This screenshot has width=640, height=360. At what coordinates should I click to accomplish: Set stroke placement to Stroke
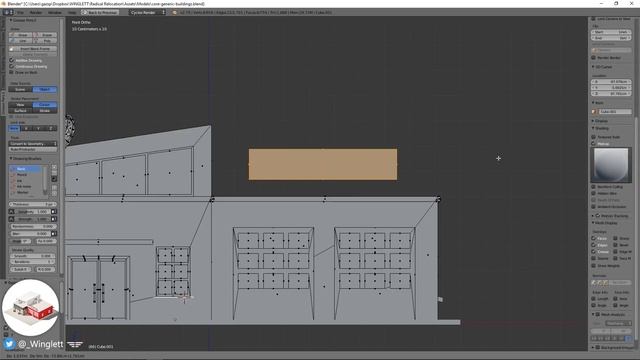click(x=45, y=111)
